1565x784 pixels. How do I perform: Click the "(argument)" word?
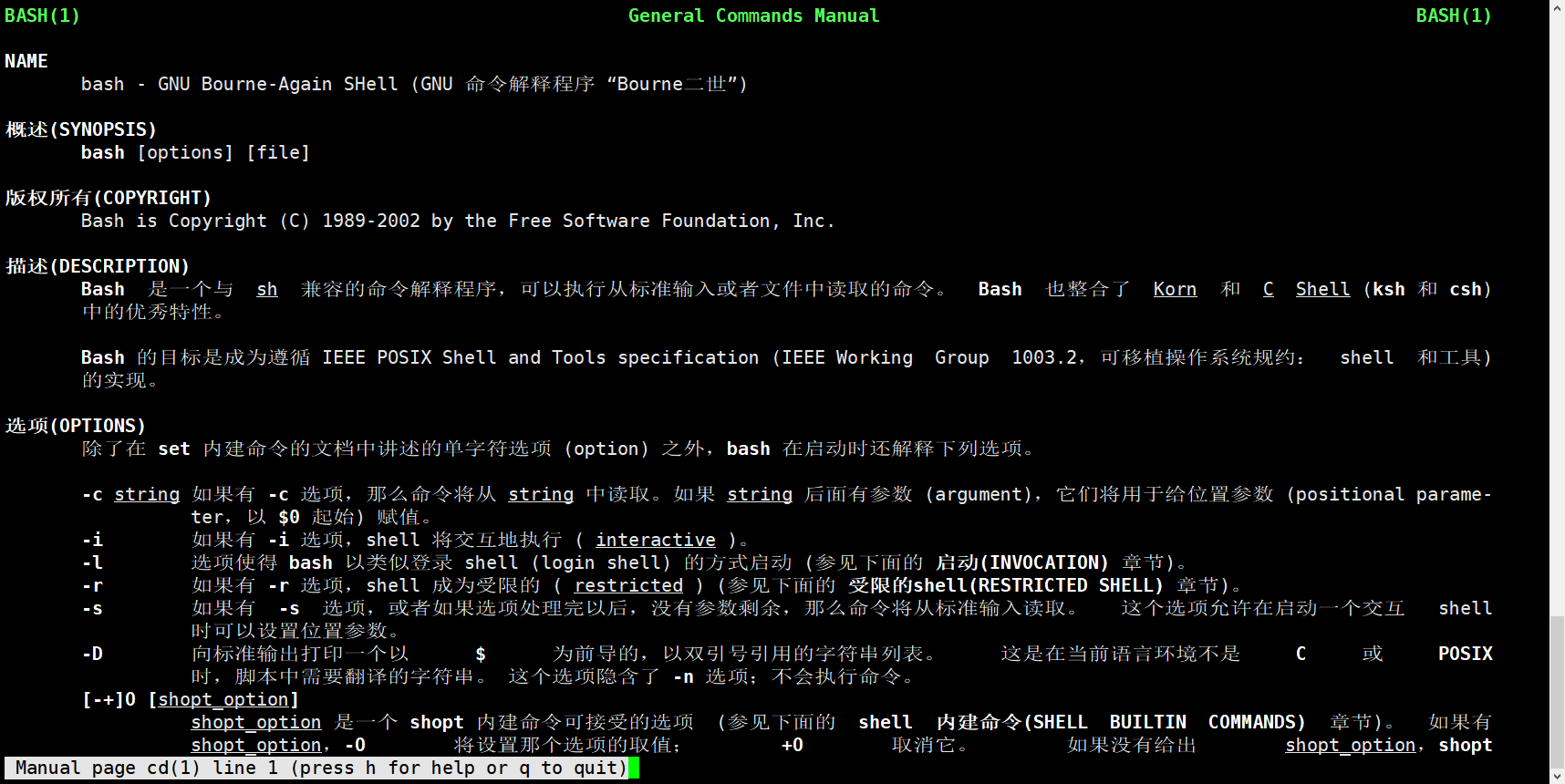point(979,494)
